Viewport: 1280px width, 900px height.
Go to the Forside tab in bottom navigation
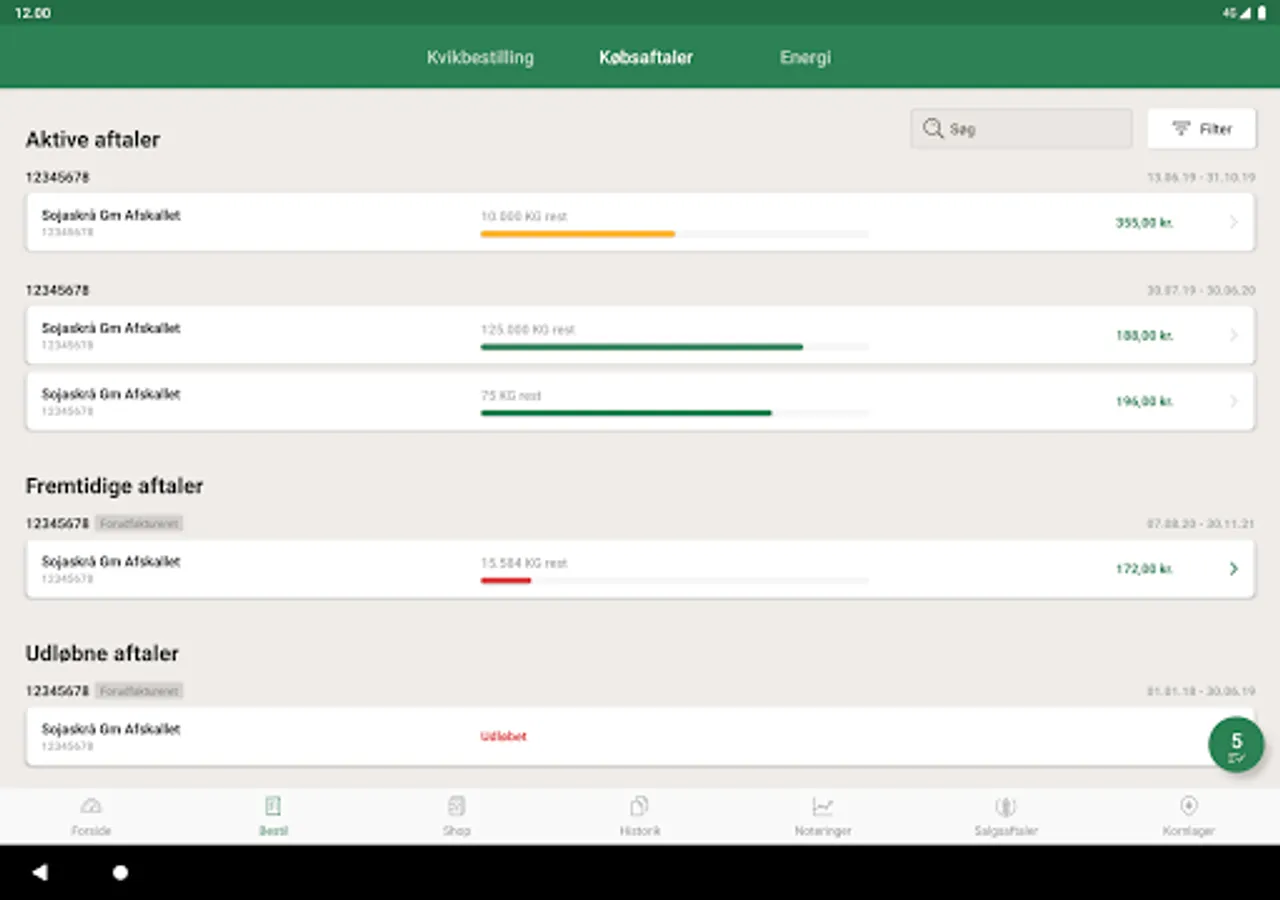91,816
